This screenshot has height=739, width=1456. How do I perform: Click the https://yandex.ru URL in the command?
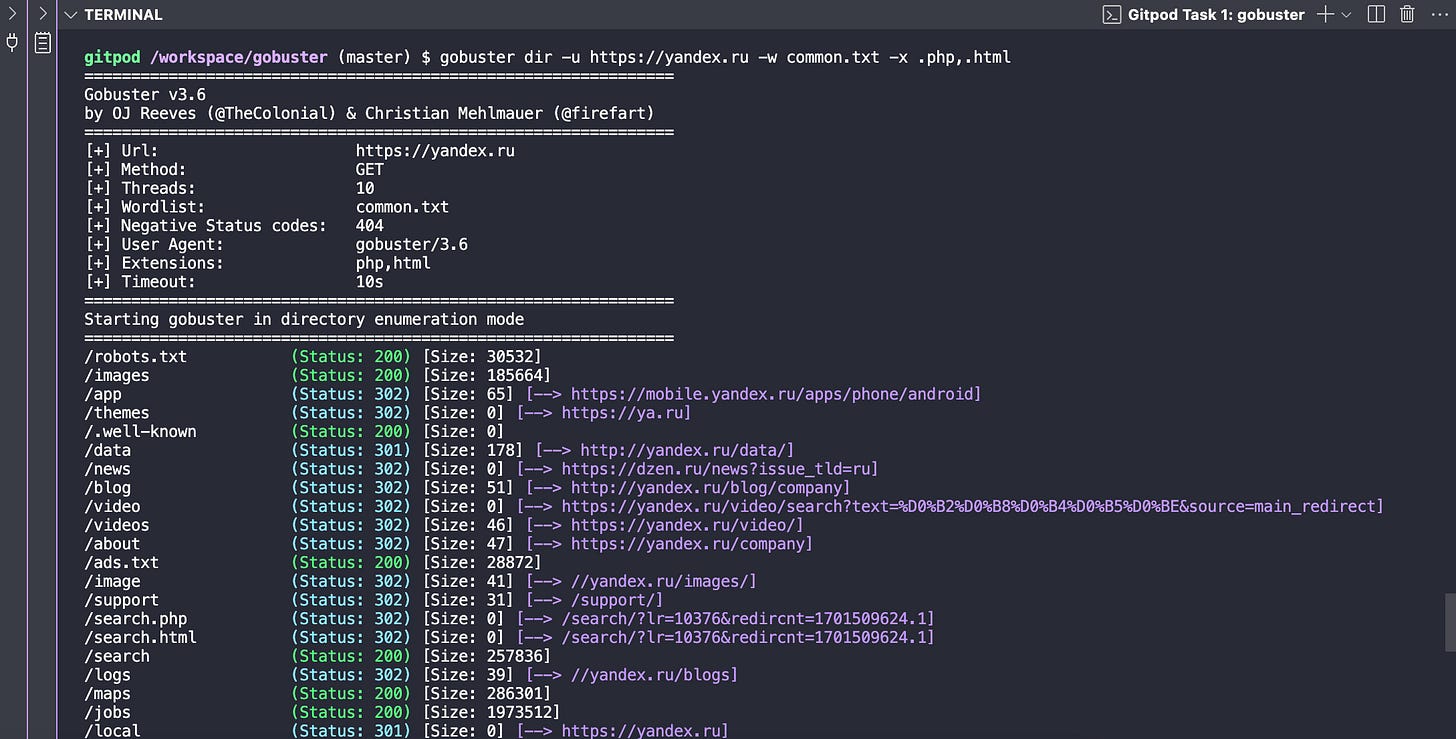[669, 57]
